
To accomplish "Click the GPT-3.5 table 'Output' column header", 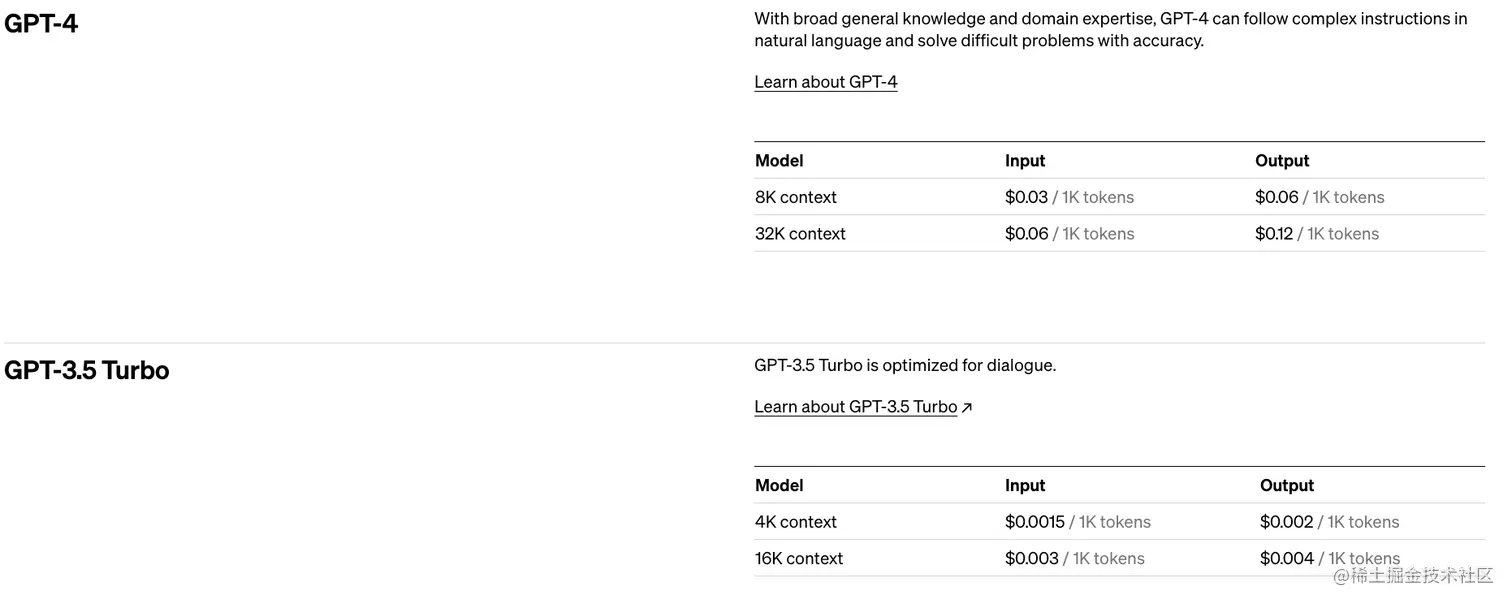I will pyautogui.click(x=1286, y=486).
